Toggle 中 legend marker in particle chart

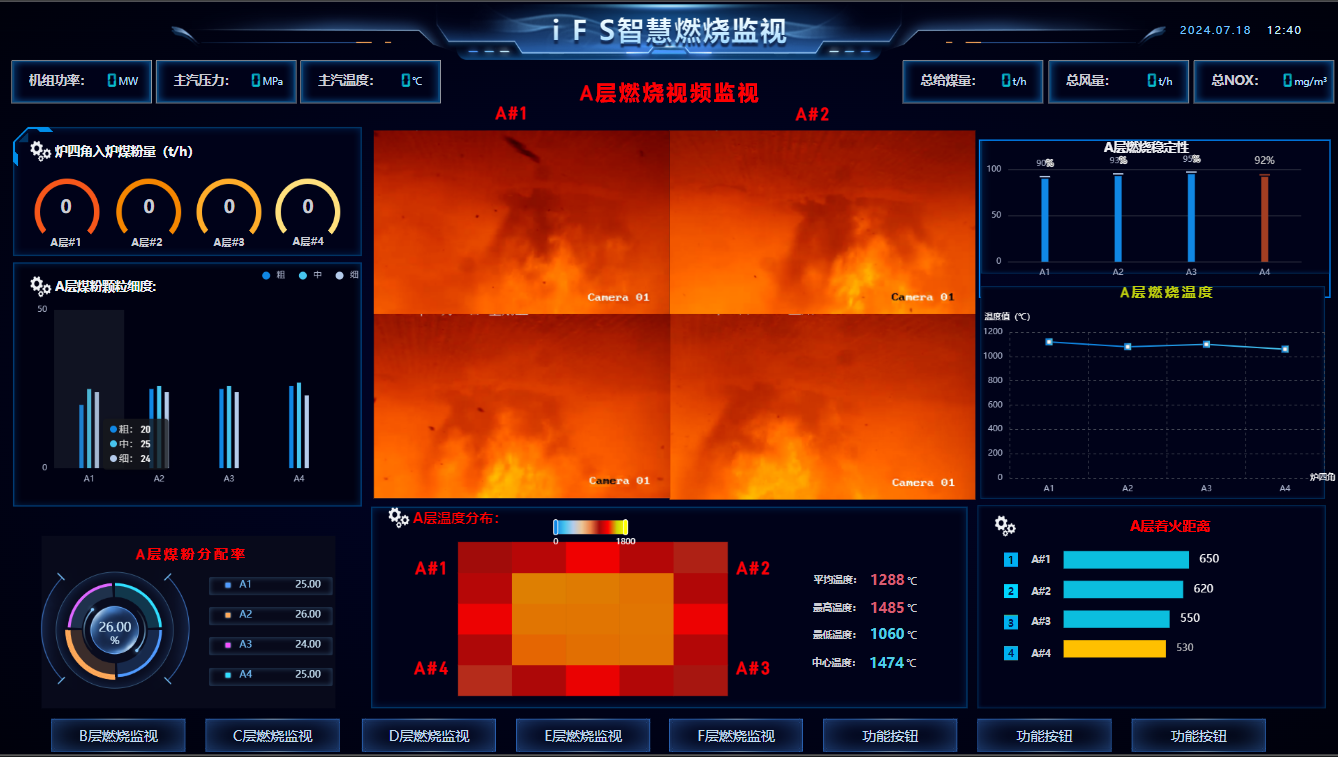pyautogui.click(x=303, y=275)
